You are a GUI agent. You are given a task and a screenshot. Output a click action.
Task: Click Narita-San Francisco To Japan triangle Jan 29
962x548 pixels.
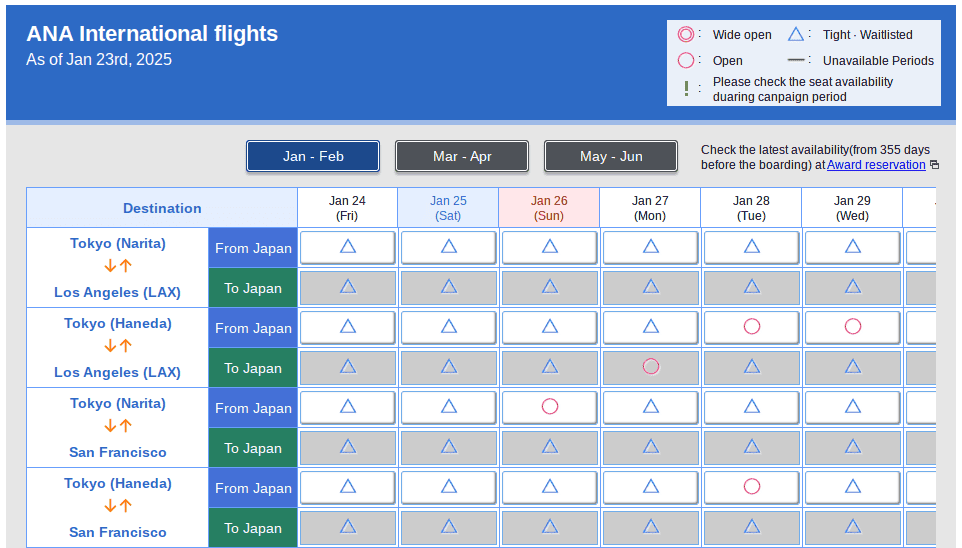click(853, 447)
